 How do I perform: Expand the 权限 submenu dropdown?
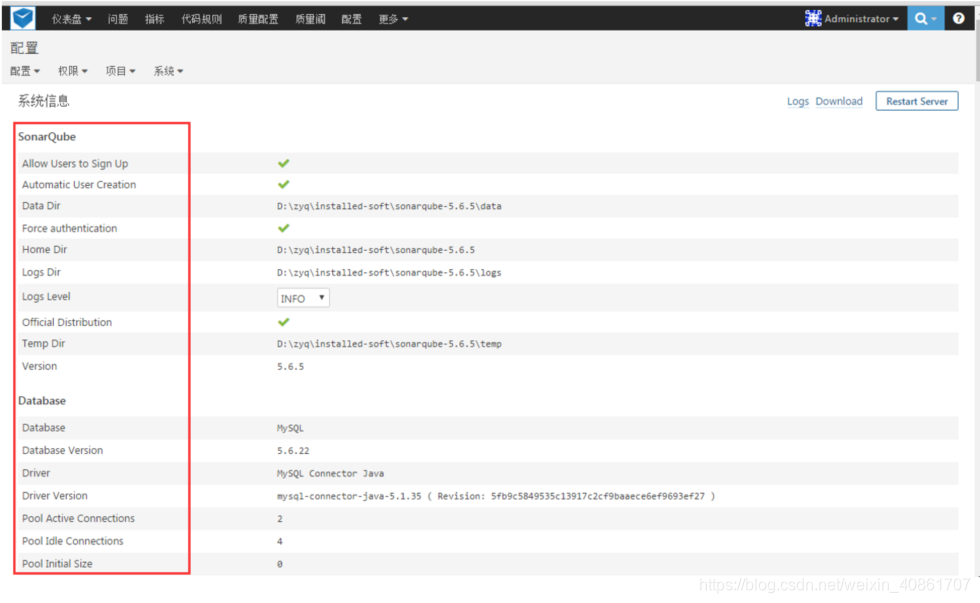[72, 71]
